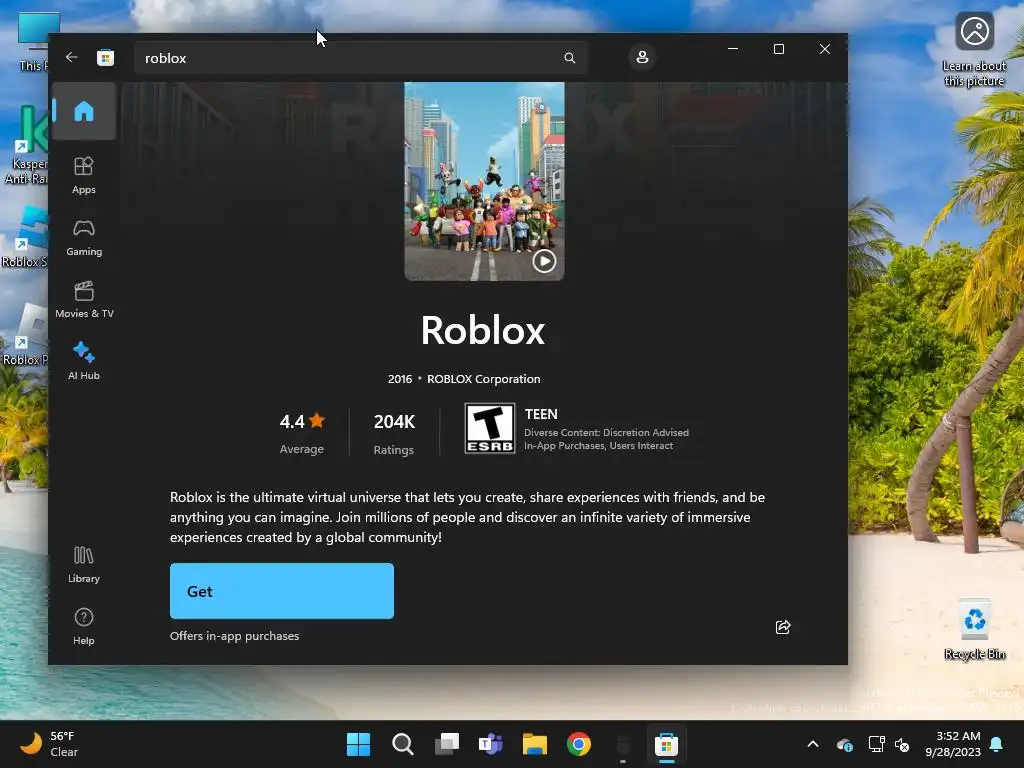This screenshot has height=768, width=1024.
Task: Click the Roblox cover art thumbnail
Action: click(x=484, y=182)
